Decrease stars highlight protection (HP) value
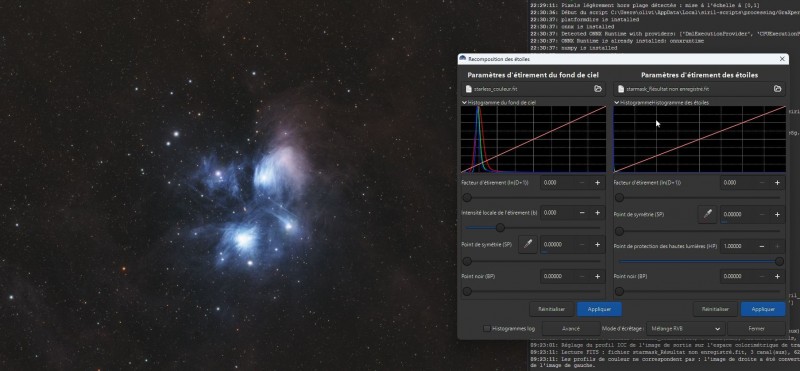This screenshot has width=800, height=371. pyautogui.click(x=762, y=246)
